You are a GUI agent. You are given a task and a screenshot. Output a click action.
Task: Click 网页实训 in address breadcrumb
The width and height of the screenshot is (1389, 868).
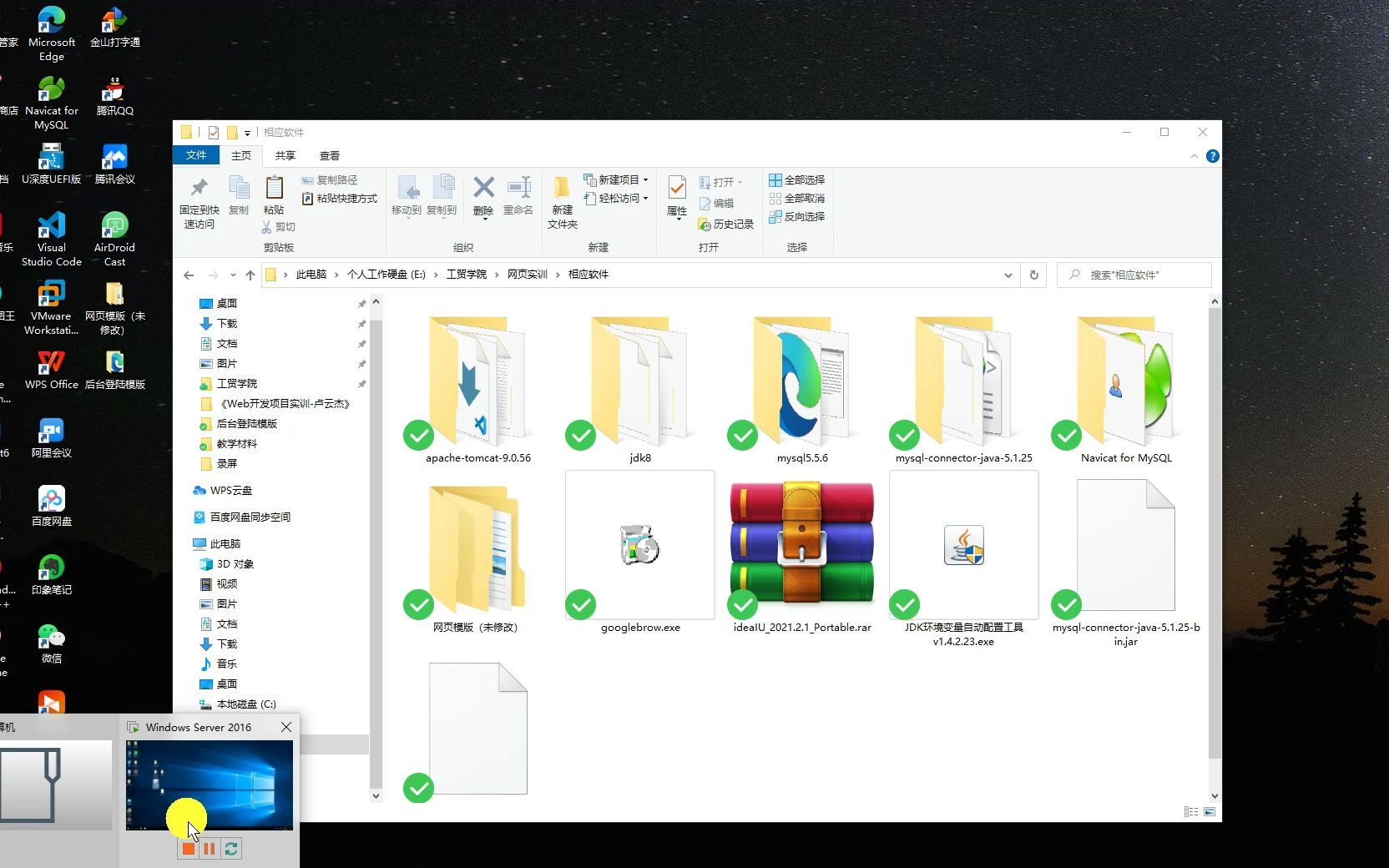click(528, 275)
